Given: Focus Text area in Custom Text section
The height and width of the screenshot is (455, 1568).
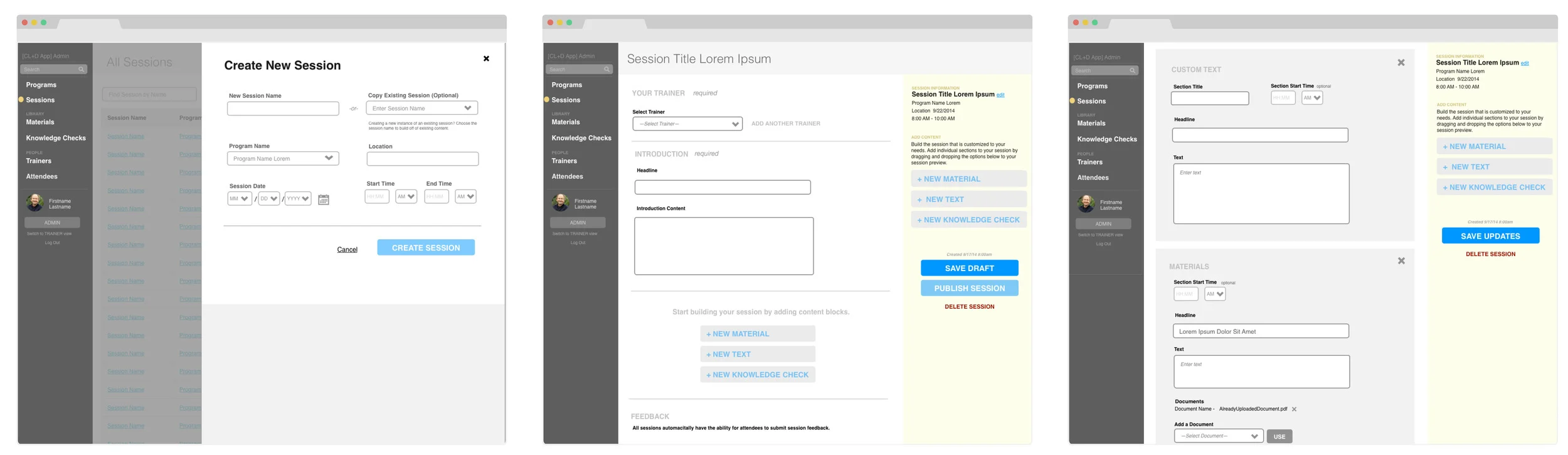Looking at the screenshot, I should click(1261, 194).
